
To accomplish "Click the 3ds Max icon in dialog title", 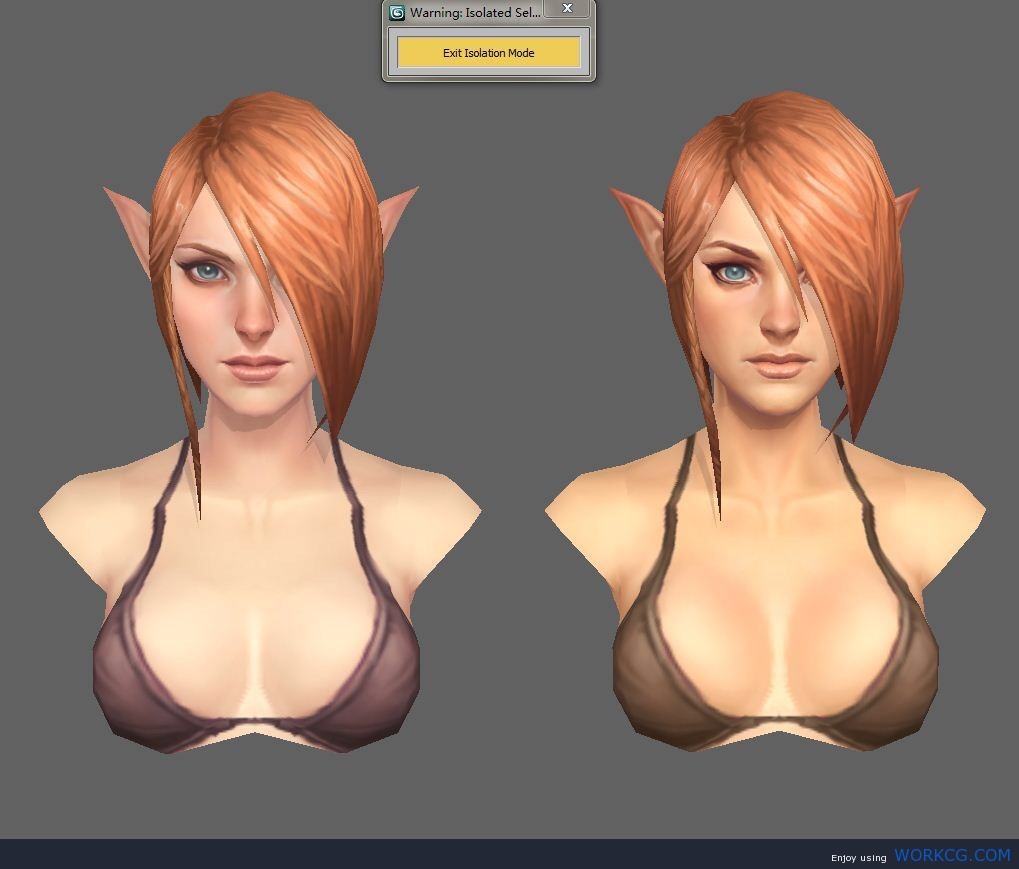I will (396, 12).
